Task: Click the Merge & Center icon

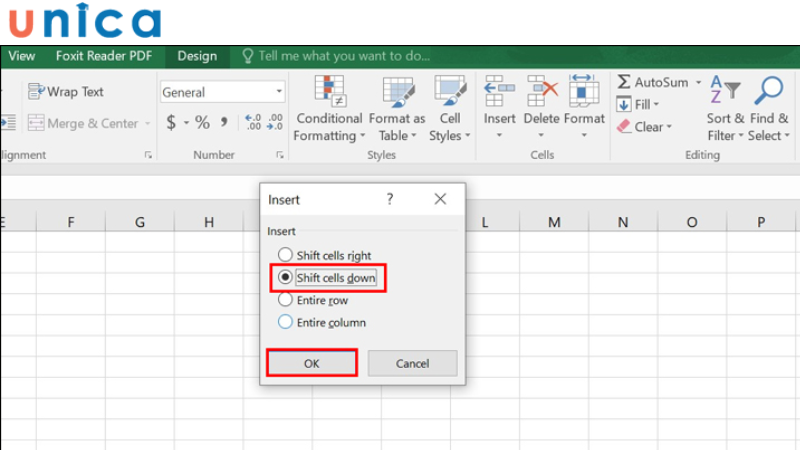Action: (x=36, y=123)
